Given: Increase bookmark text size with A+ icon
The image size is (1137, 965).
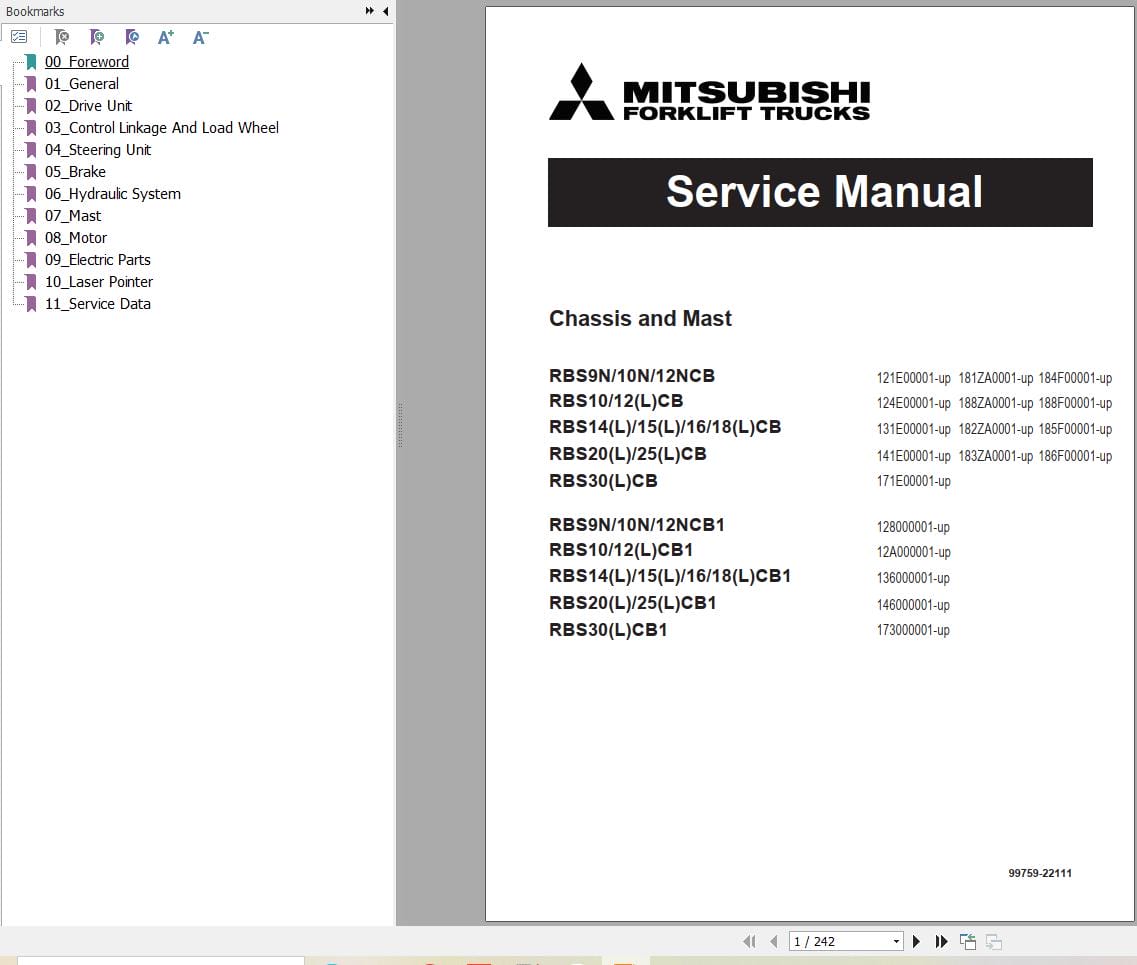Looking at the screenshot, I should 166,37.
